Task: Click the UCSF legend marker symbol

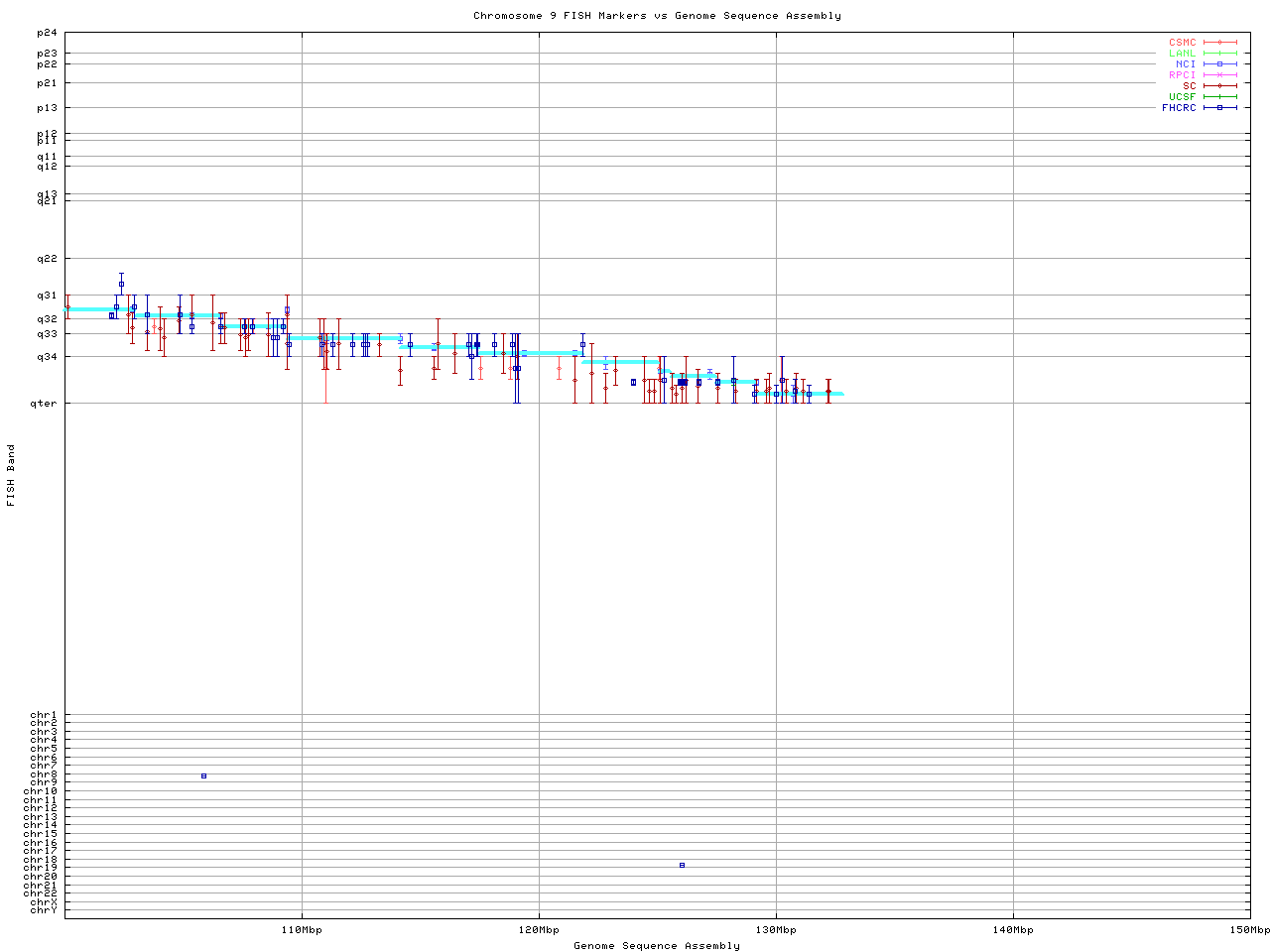Action: point(1219,96)
